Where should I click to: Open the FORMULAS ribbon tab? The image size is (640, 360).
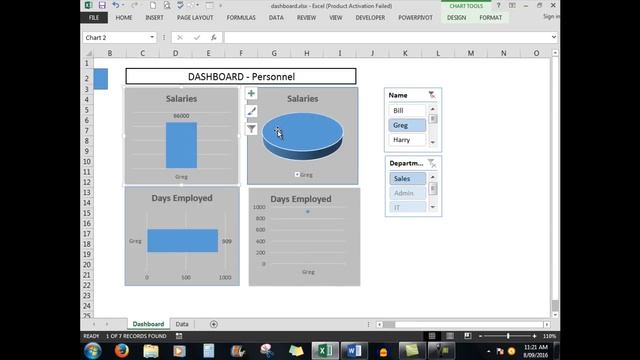click(241, 18)
